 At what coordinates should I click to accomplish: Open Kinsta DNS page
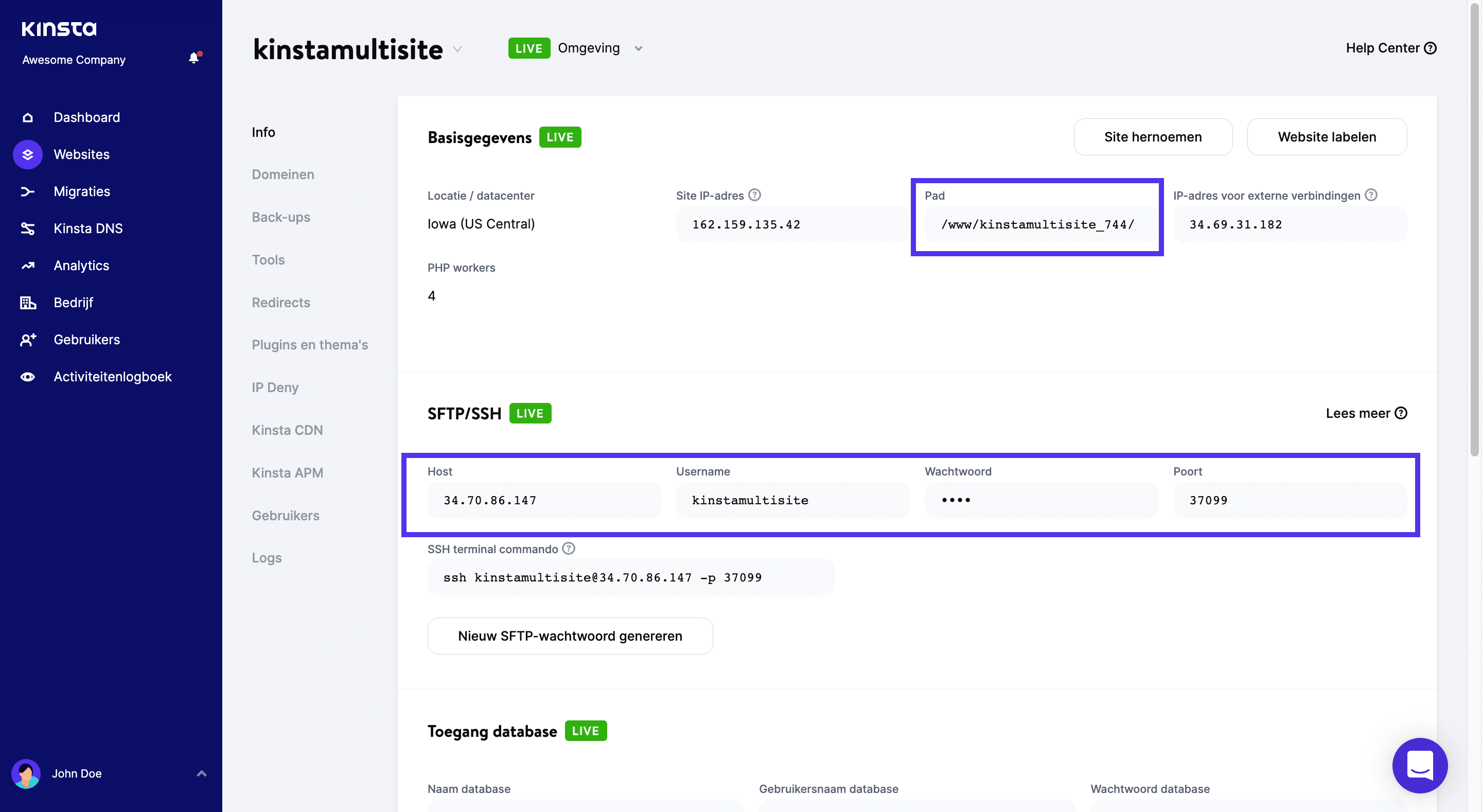pyautogui.click(x=88, y=228)
